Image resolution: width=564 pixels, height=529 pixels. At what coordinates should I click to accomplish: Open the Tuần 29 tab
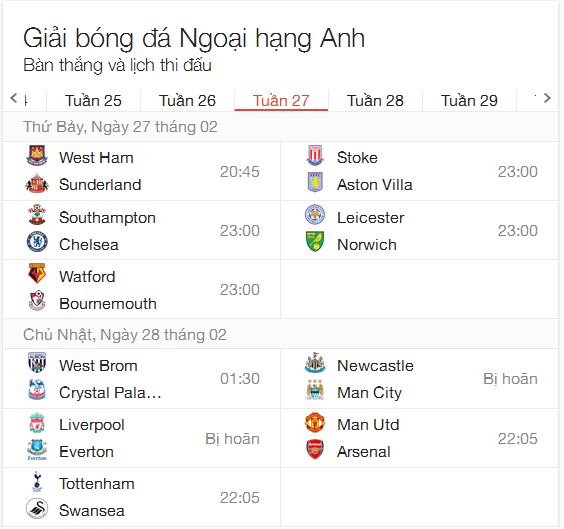(x=469, y=101)
